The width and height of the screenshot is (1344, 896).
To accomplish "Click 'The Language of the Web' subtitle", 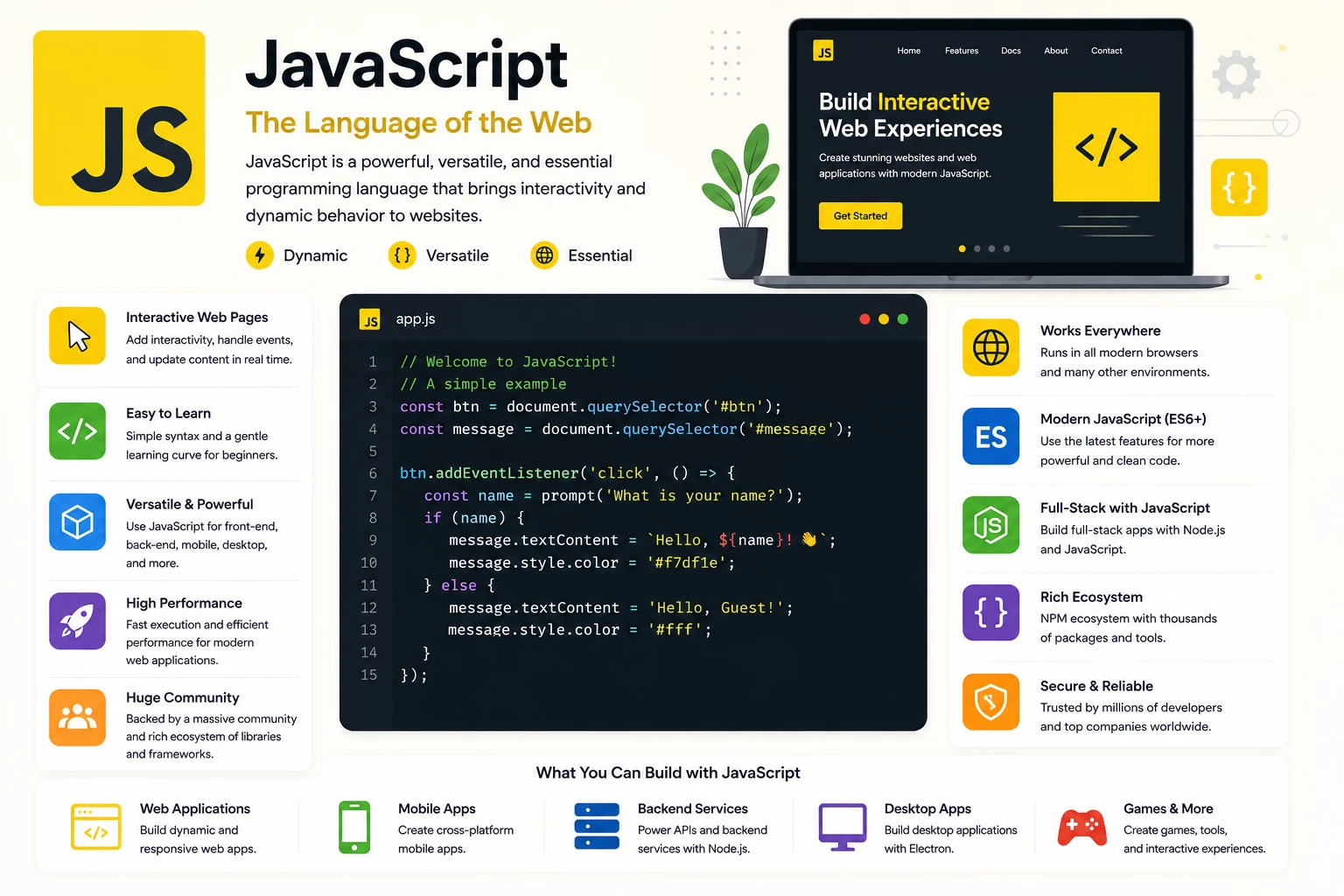I will point(418,122).
